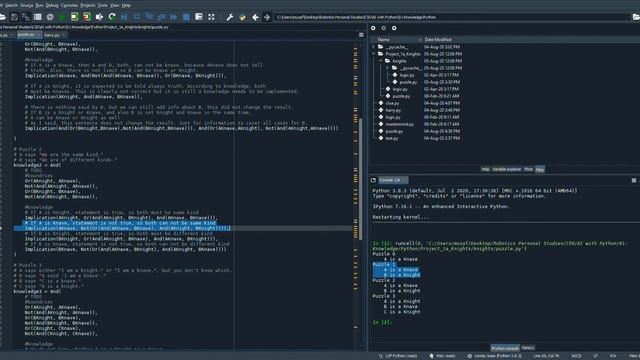Screen dimensions: 640x360
Task: Click the step over debug icon
Action: point(137,17)
